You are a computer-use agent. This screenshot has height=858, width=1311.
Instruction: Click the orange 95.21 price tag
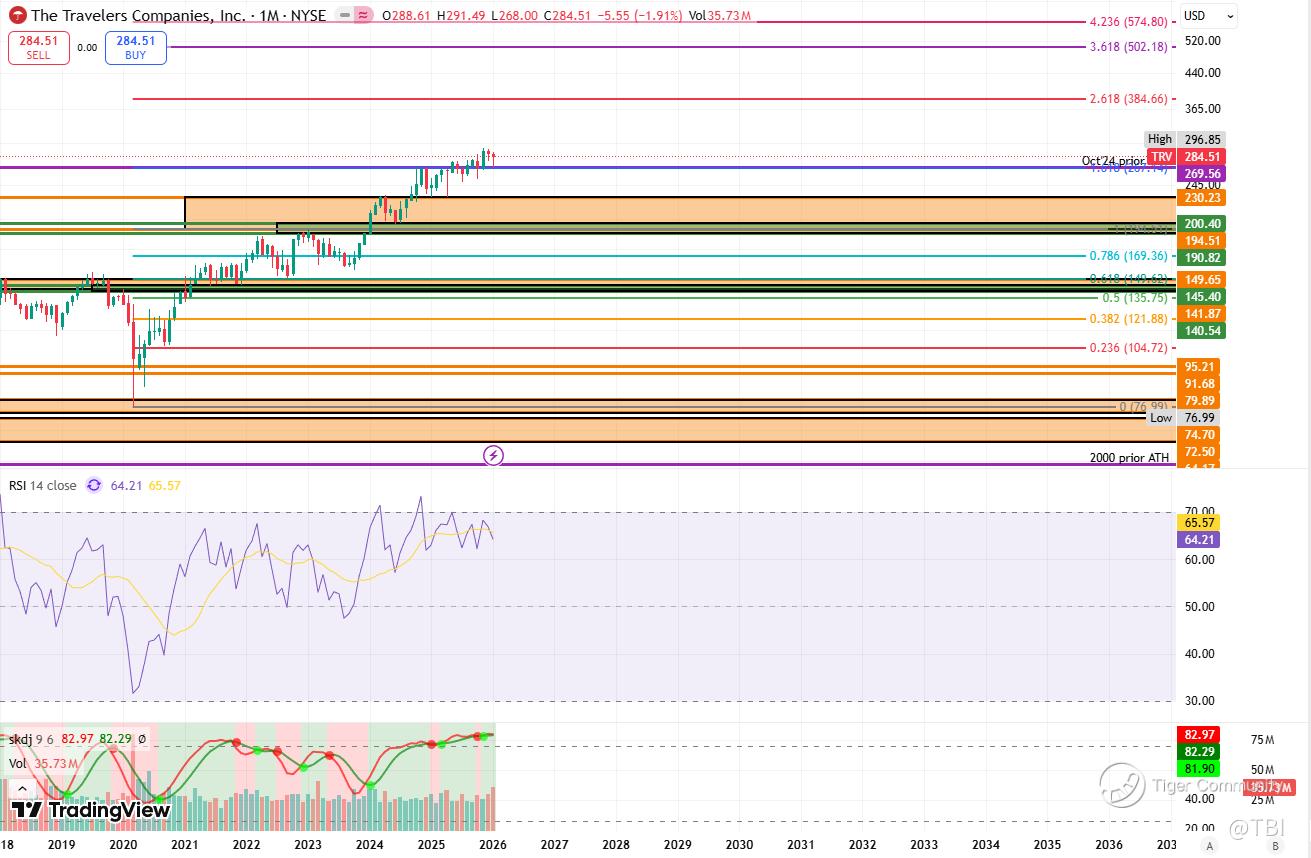point(1200,367)
